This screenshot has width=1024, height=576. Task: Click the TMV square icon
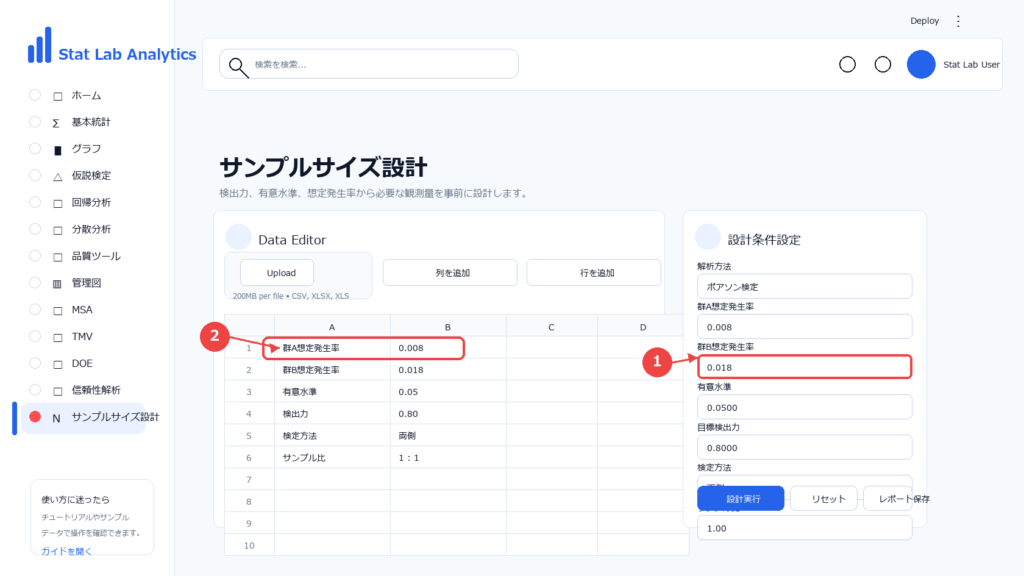point(57,337)
